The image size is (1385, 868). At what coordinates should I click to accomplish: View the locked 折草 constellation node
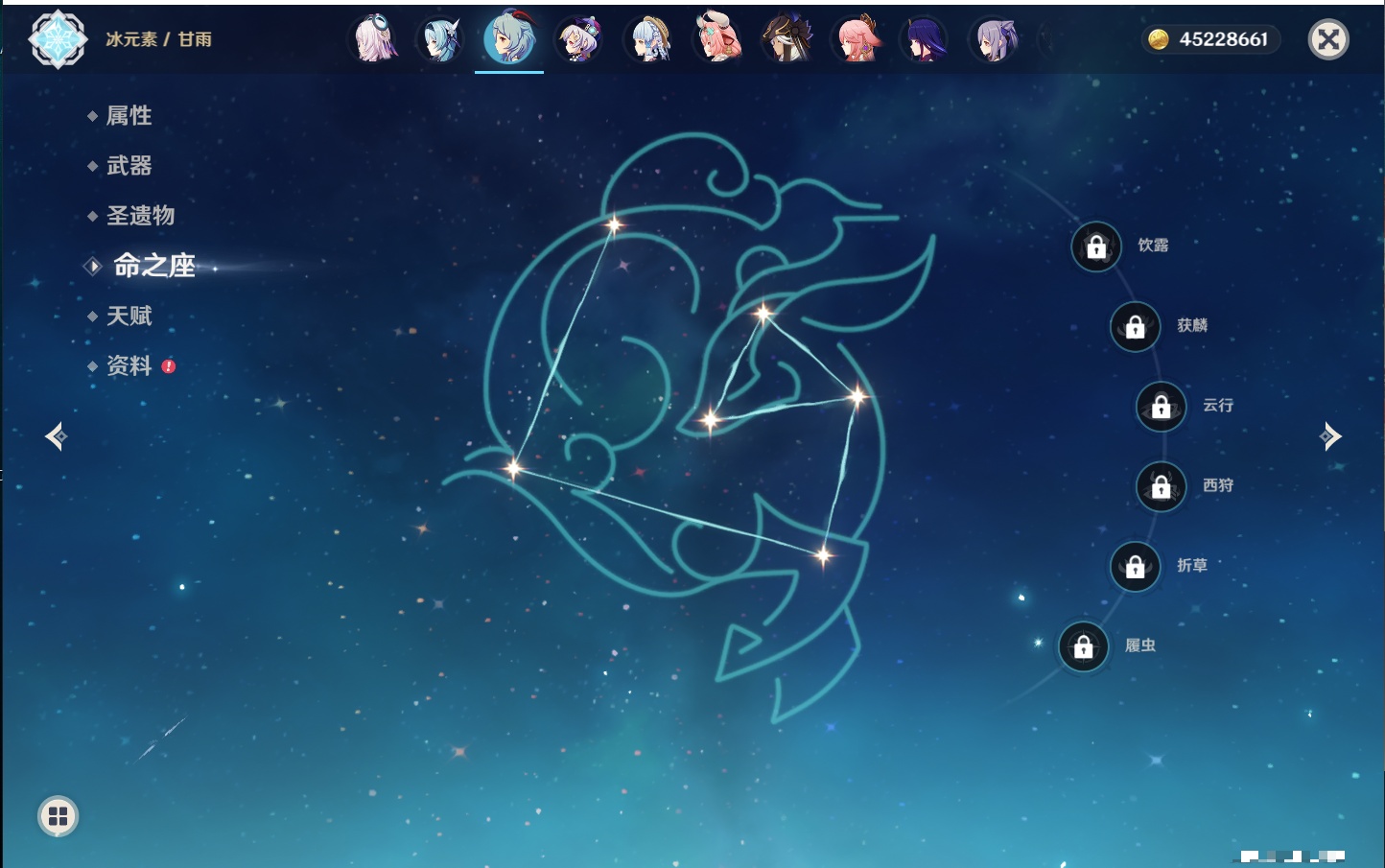coord(1136,567)
